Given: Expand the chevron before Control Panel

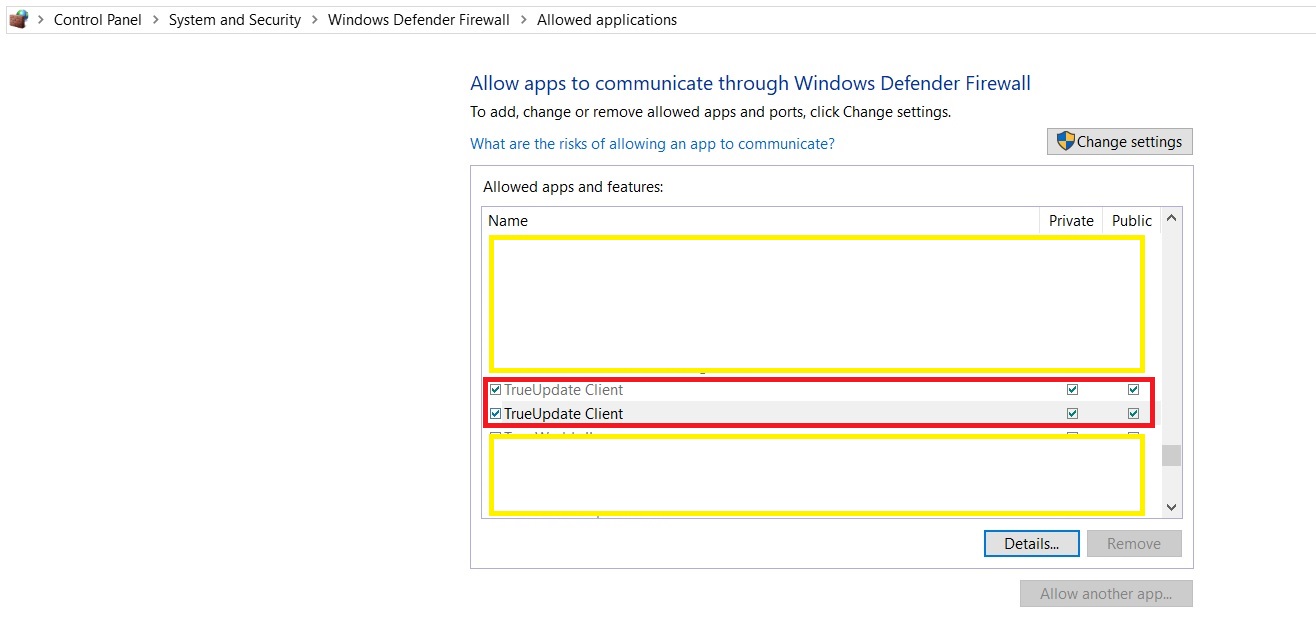Looking at the screenshot, I should coord(41,20).
